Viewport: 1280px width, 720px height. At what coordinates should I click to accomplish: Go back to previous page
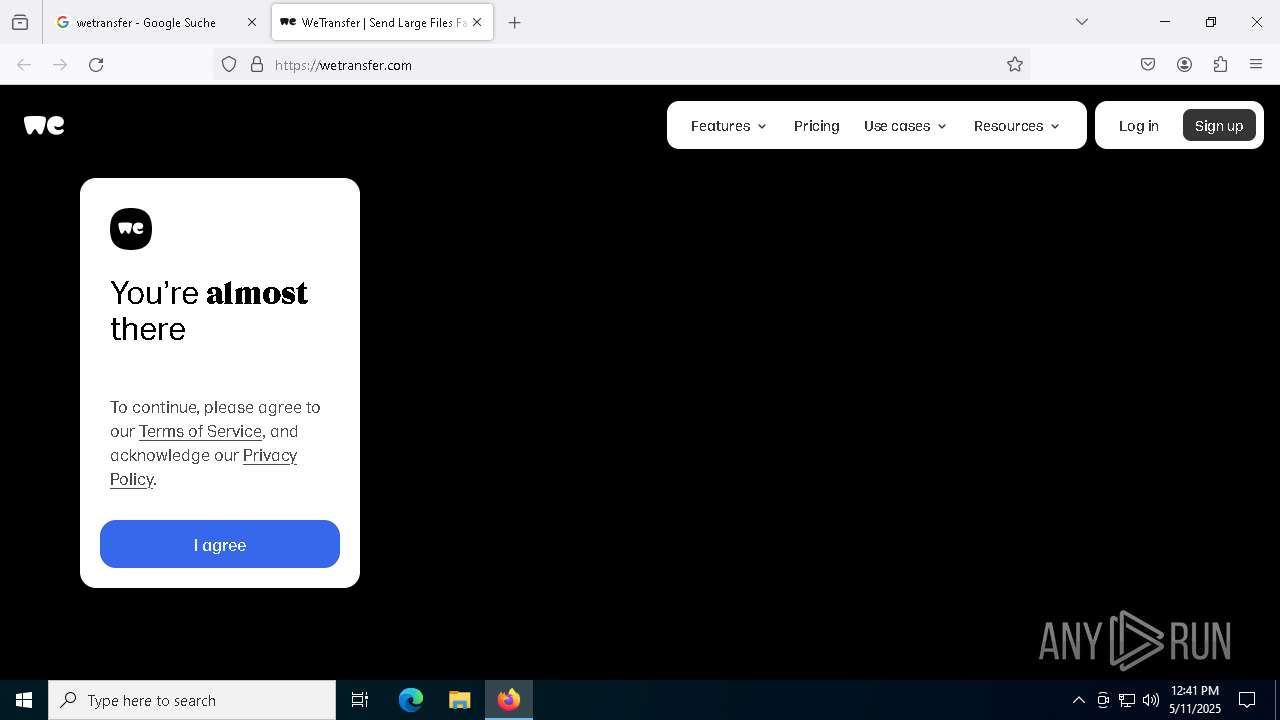coord(24,65)
